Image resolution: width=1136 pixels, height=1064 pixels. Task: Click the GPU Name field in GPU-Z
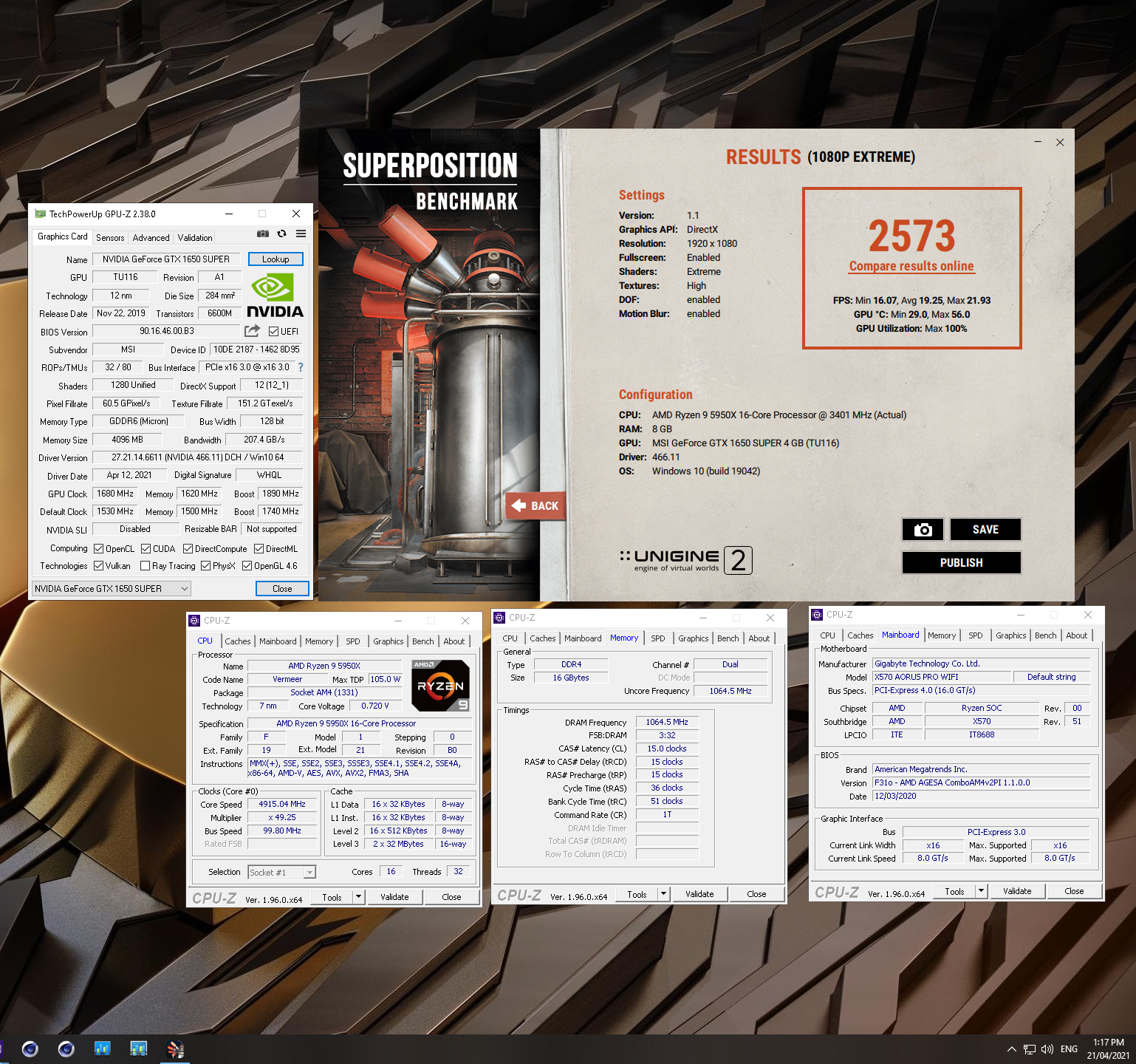point(167,259)
